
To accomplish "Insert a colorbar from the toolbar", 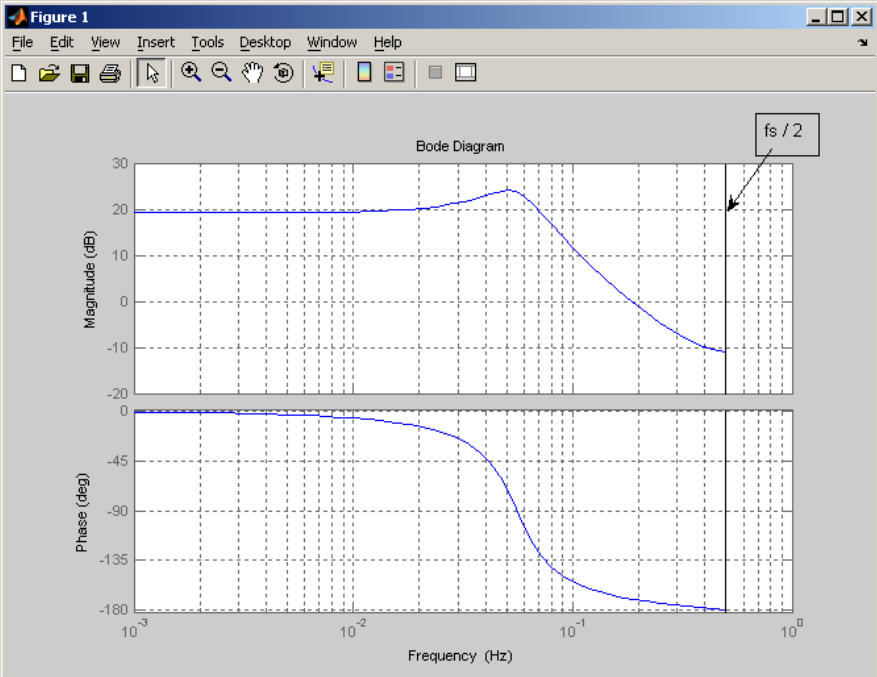I will (x=364, y=73).
